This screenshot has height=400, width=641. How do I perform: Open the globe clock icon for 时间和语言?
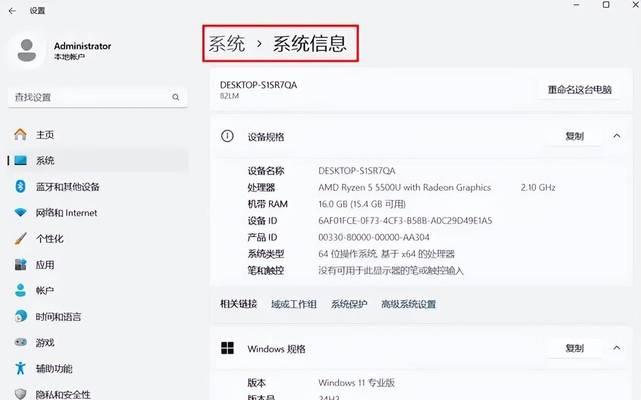pyautogui.click(x=20, y=316)
